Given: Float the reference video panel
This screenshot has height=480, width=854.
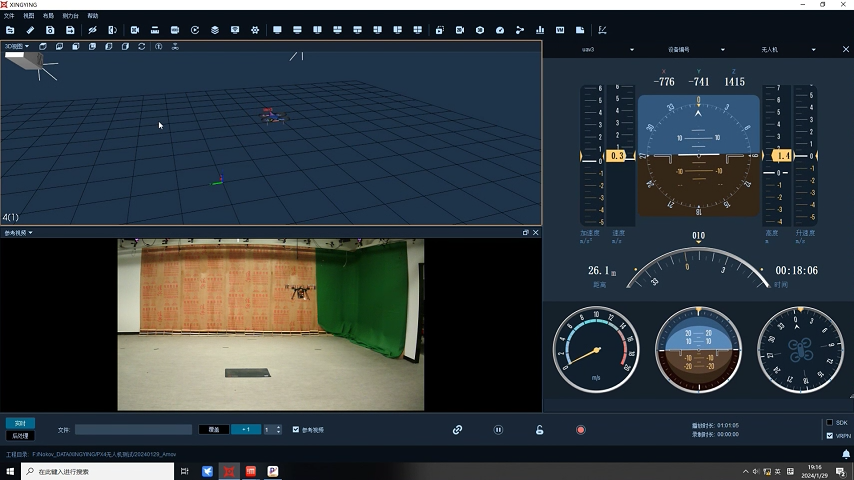Looking at the screenshot, I should 526,233.
